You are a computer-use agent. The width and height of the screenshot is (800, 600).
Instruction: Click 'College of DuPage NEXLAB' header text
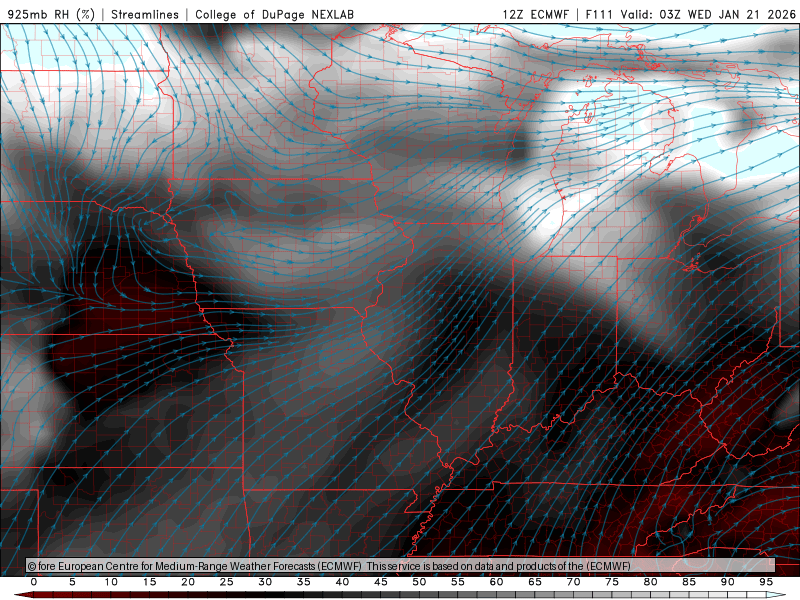(x=274, y=14)
